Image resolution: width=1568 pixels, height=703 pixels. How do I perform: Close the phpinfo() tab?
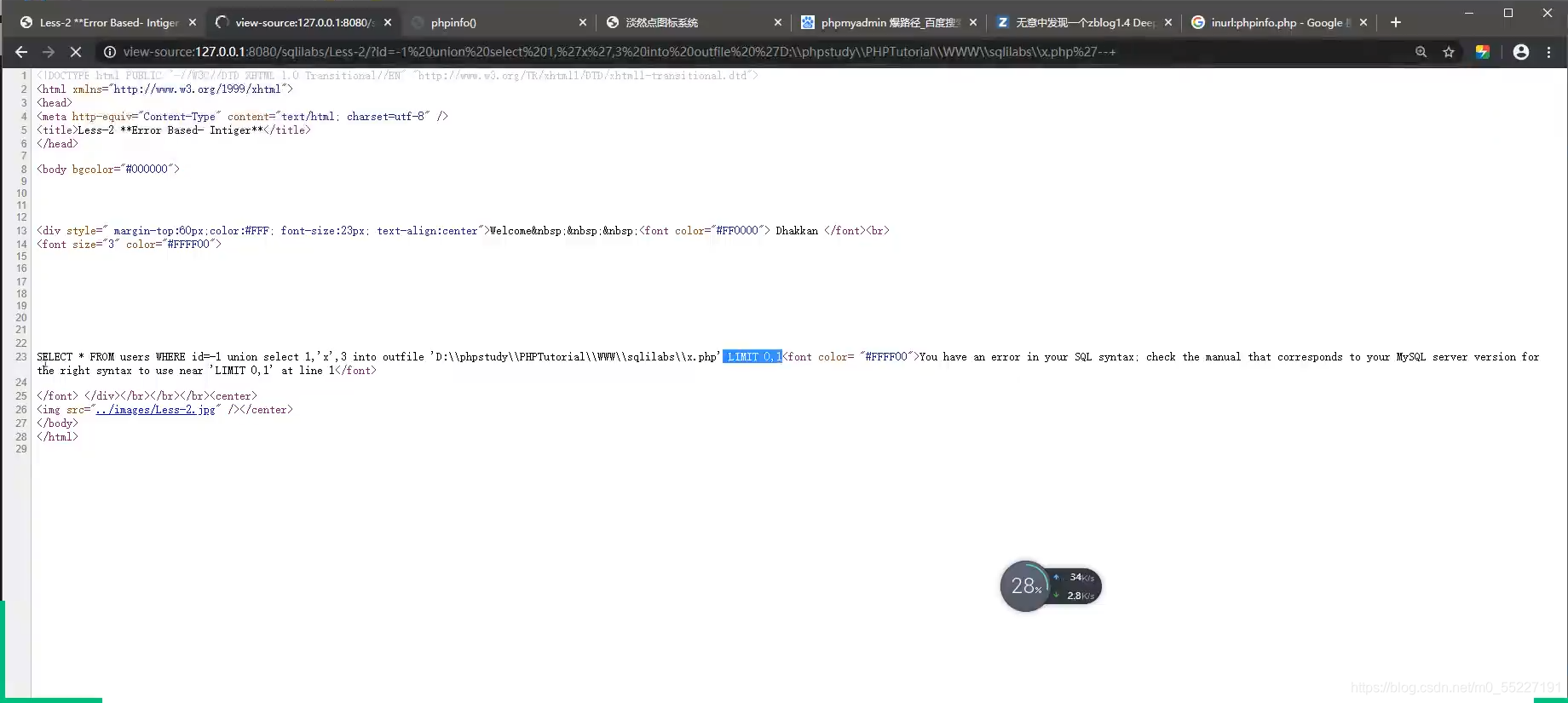(x=583, y=23)
